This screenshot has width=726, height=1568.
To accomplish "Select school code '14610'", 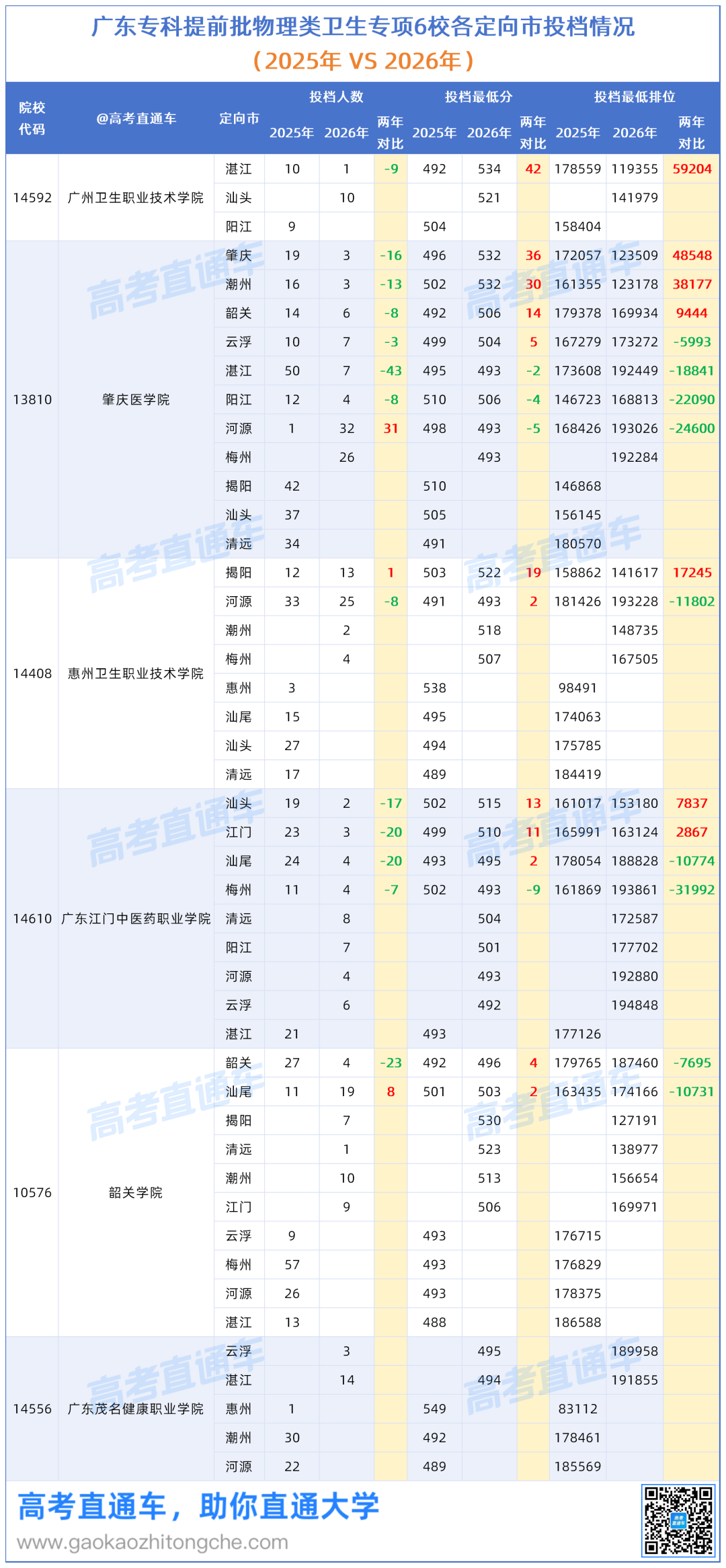I will click(32, 918).
